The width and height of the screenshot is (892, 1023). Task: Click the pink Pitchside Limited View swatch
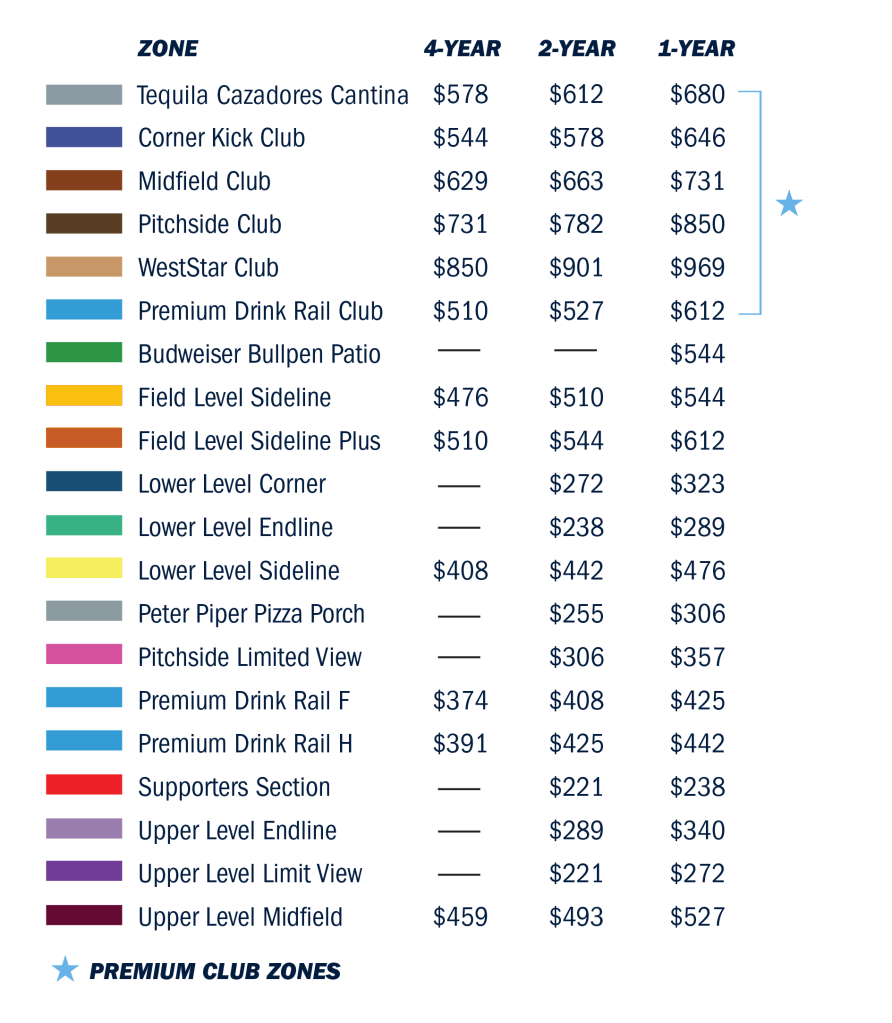point(84,654)
